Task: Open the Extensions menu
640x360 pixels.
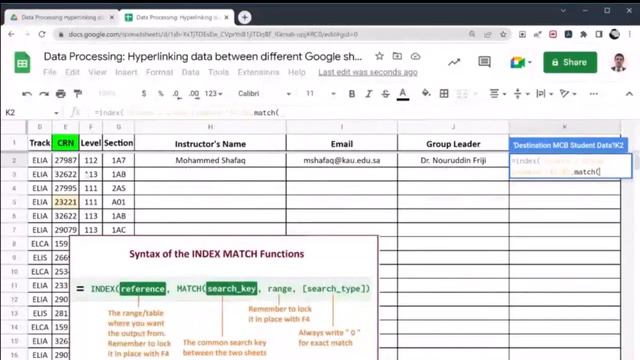Action: click(258, 72)
